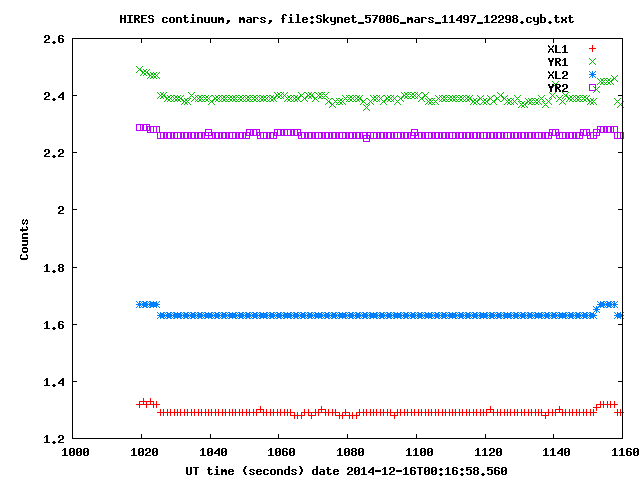640x480 pixels.
Task: Click the UT time (seconds) x-axis label
Action: 346,471
